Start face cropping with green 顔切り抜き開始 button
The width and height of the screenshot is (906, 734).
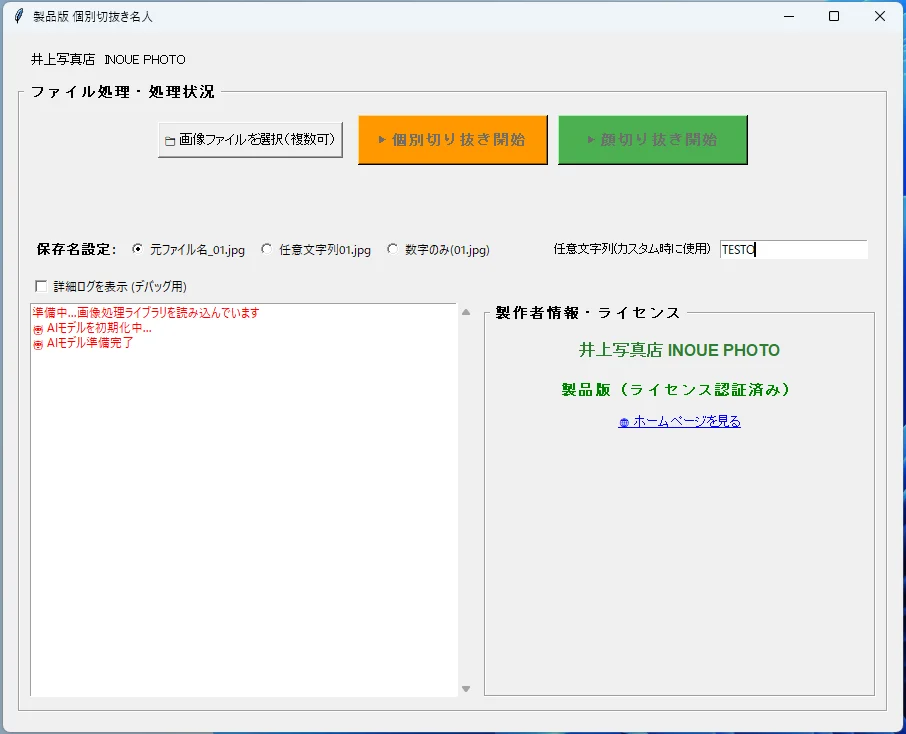tap(652, 140)
